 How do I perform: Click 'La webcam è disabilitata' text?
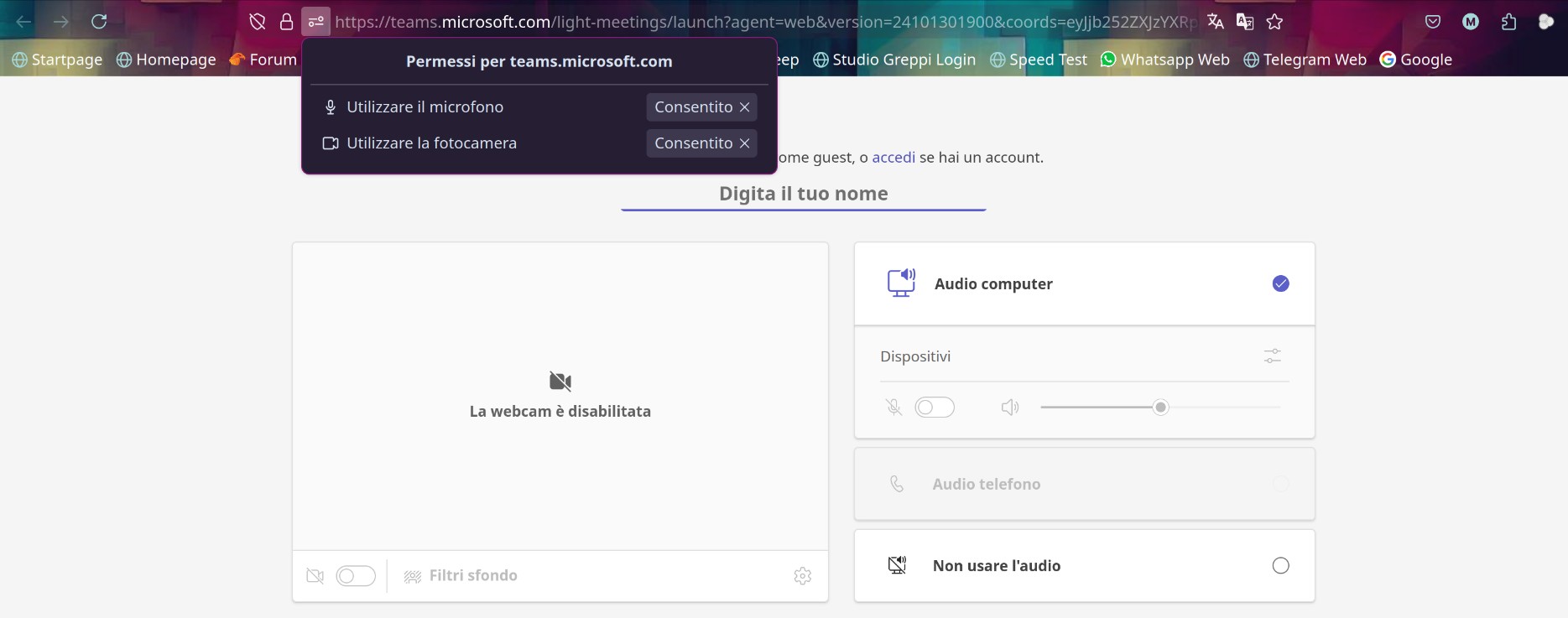(x=560, y=412)
